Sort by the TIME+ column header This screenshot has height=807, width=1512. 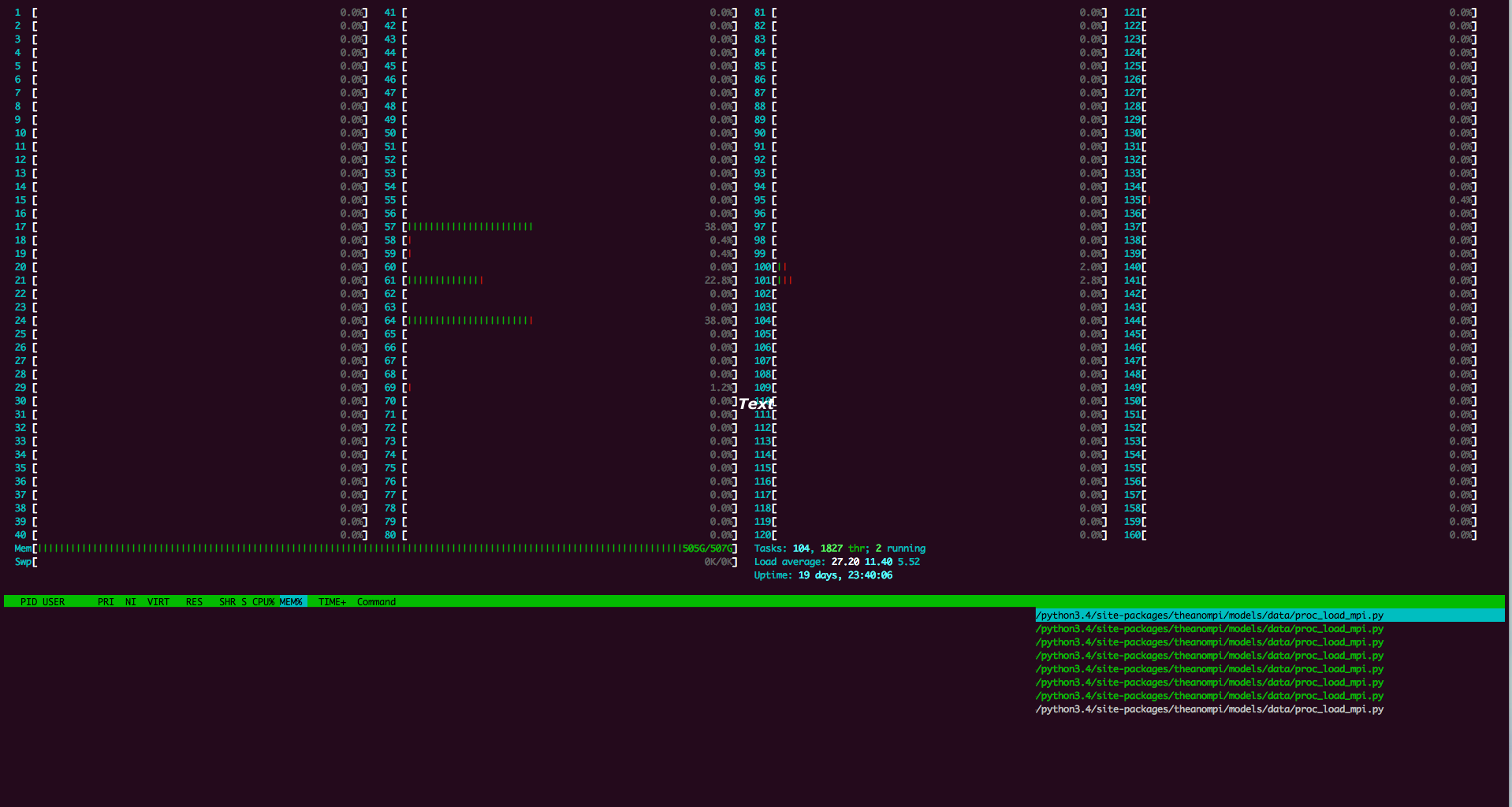coord(332,601)
